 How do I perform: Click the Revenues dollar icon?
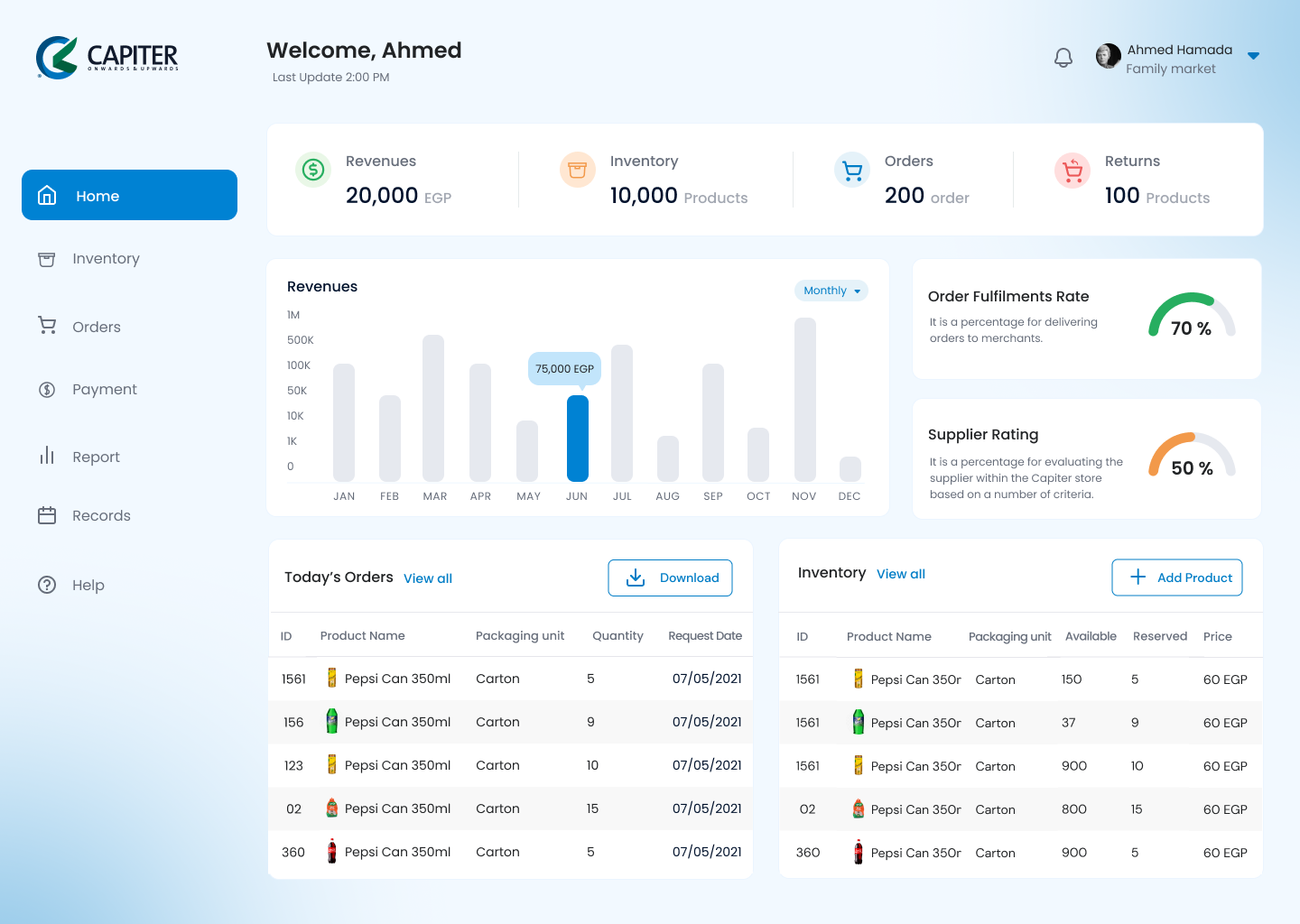click(313, 169)
